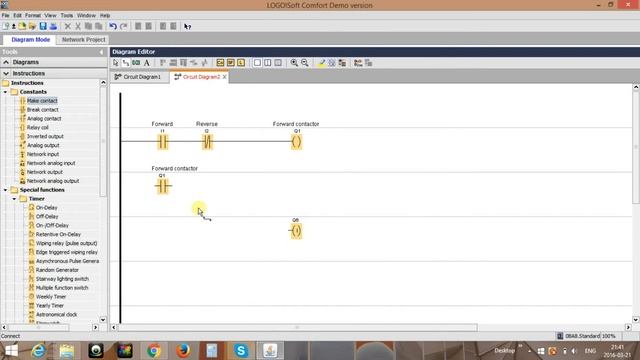Click the 100% zoom value in status bar
Viewport: 640px width, 360px height.
tap(608, 336)
